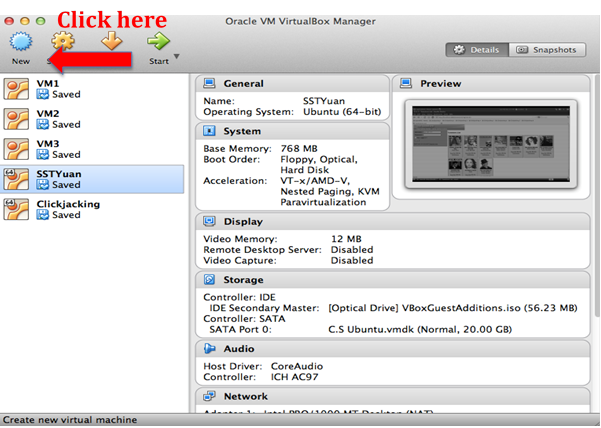The width and height of the screenshot is (601, 428).
Task: Click the VBoxGuestAdditions.iso optical drive entry
Action: pos(453,308)
